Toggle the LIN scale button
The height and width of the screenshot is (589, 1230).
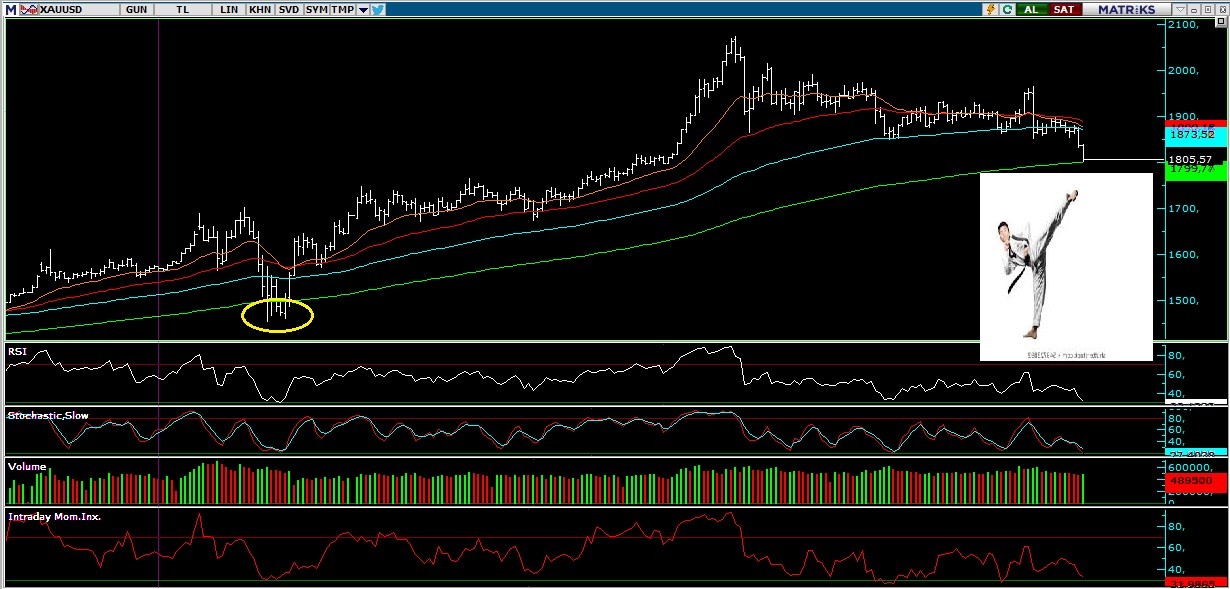[x=229, y=10]
